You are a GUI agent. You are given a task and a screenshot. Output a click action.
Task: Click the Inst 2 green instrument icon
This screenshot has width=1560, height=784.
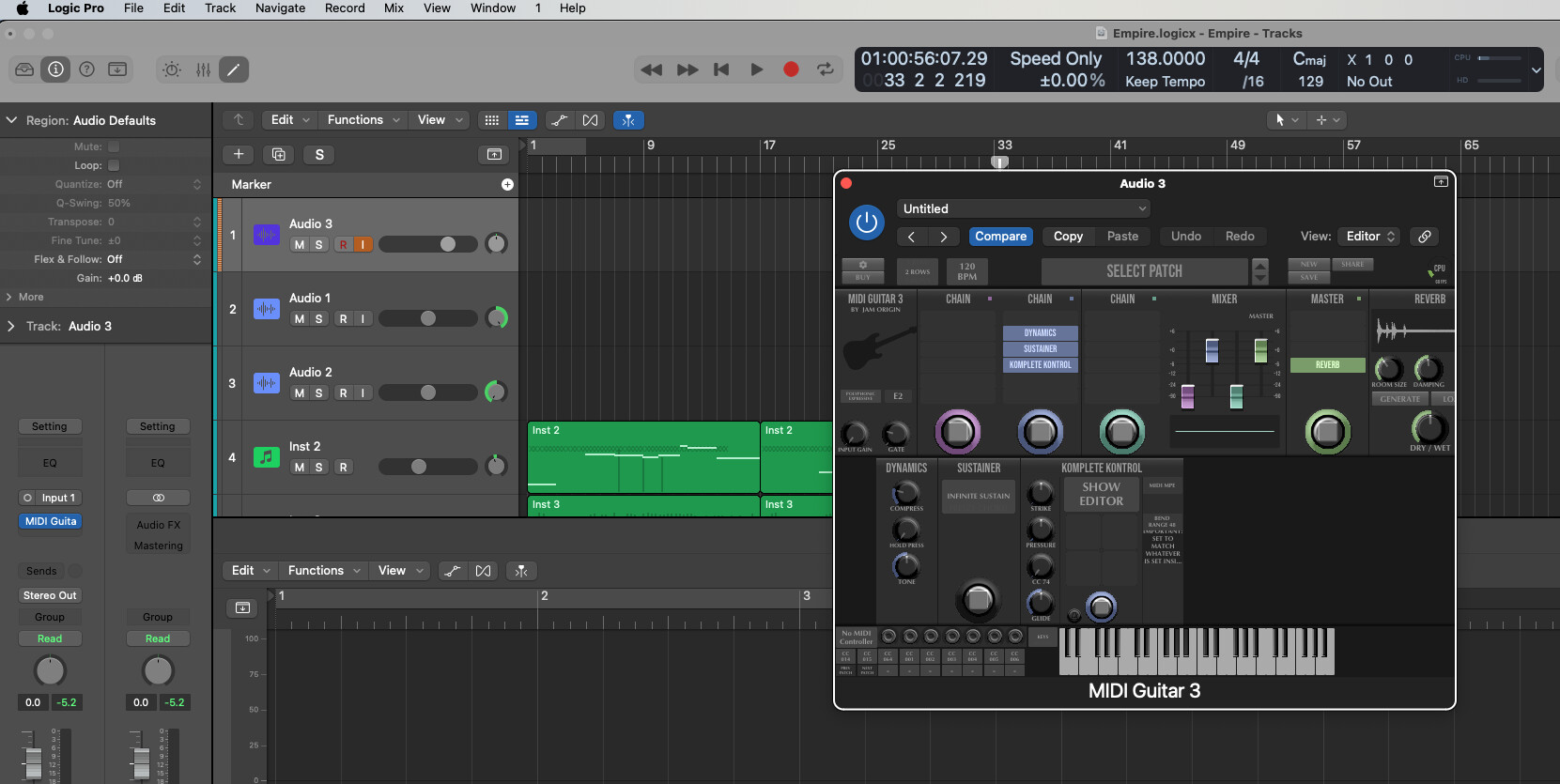point(267,457)
